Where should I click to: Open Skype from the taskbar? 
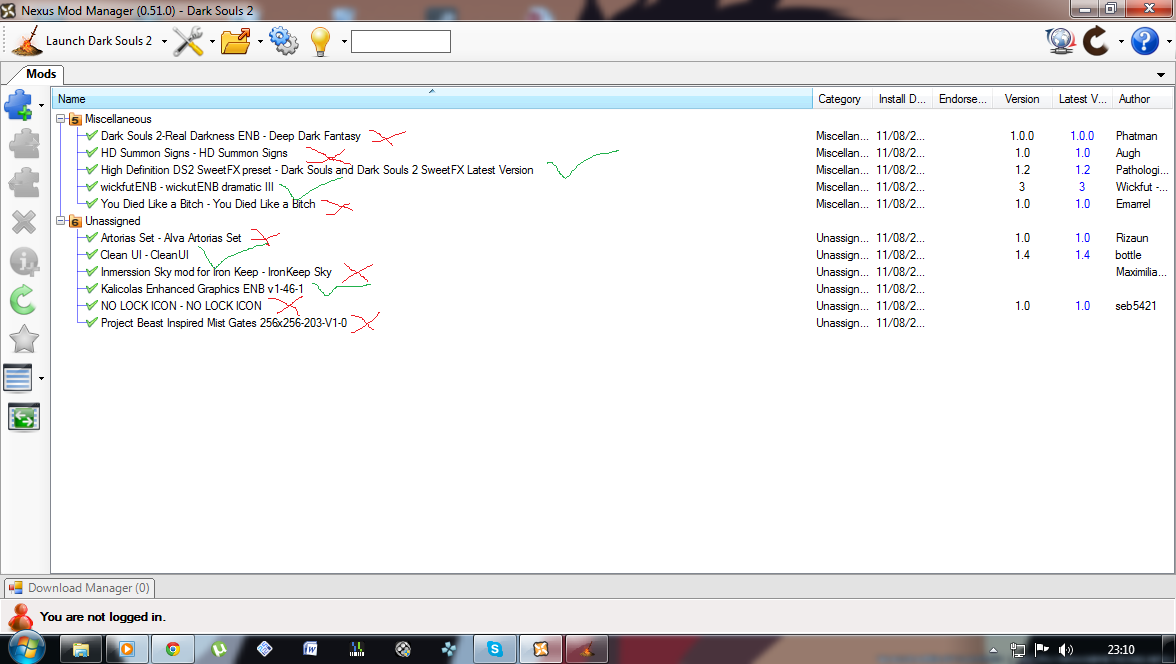tap(495, 649)
